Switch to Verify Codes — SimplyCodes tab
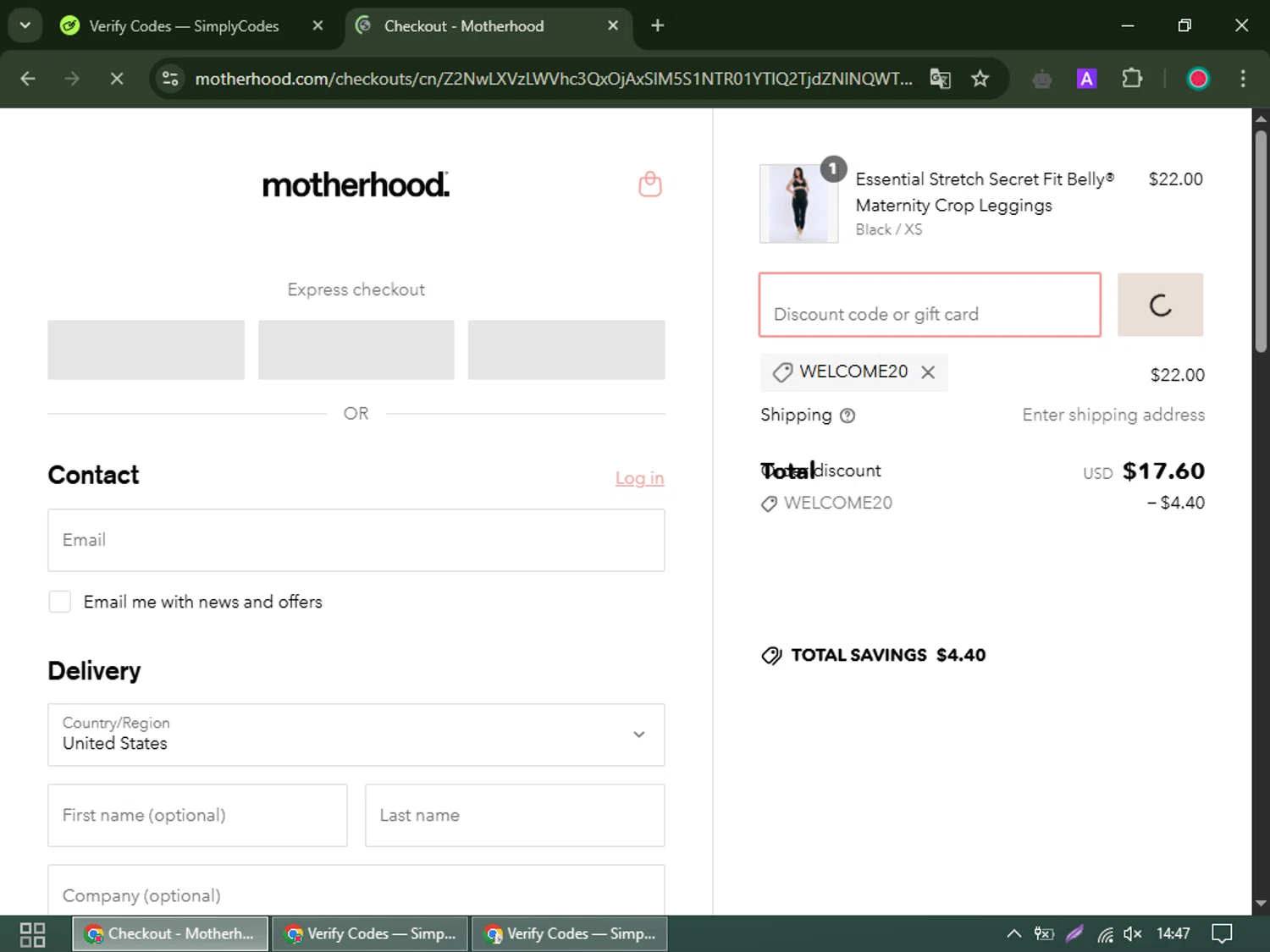The height and width of the screenshot is (952, 1270). pyautogui.click(x=182, y=26)
